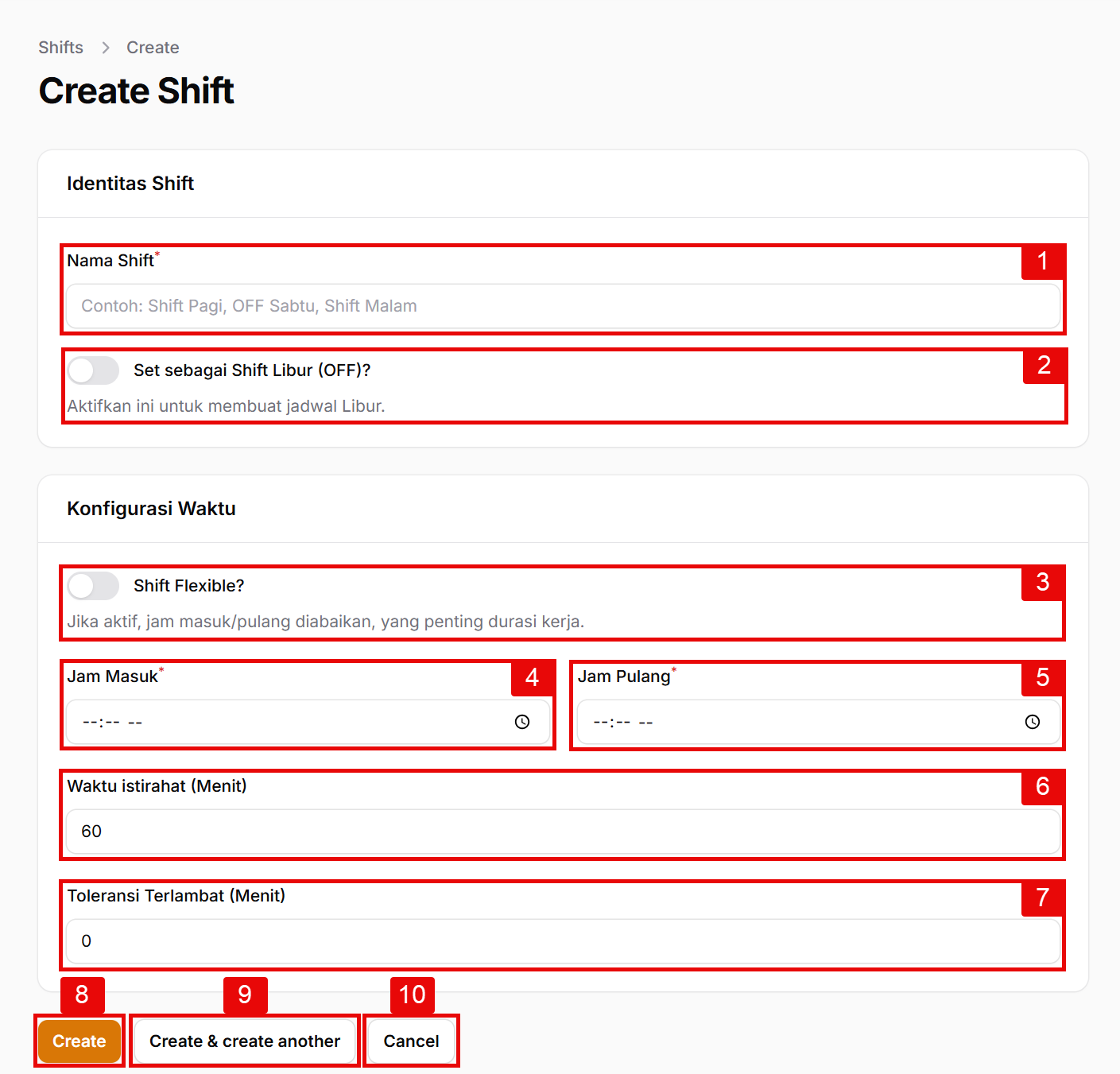1120x1074 pixels.
Task: Select the AM/PM segment in Jam Masuk
Action: (x=135, y=723)
